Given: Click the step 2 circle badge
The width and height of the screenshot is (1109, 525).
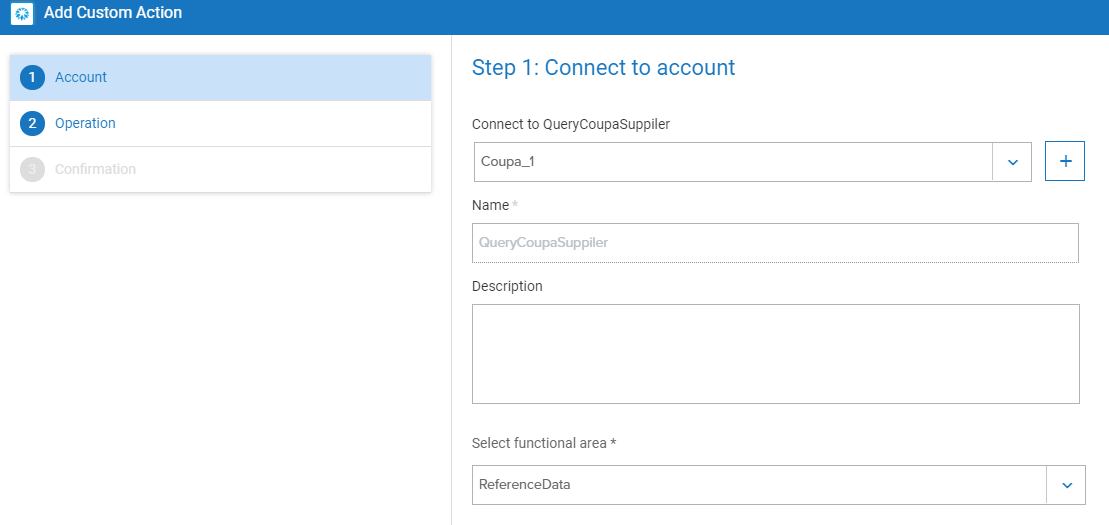Looking at the screenshot, I should click(x=33, y=124).
